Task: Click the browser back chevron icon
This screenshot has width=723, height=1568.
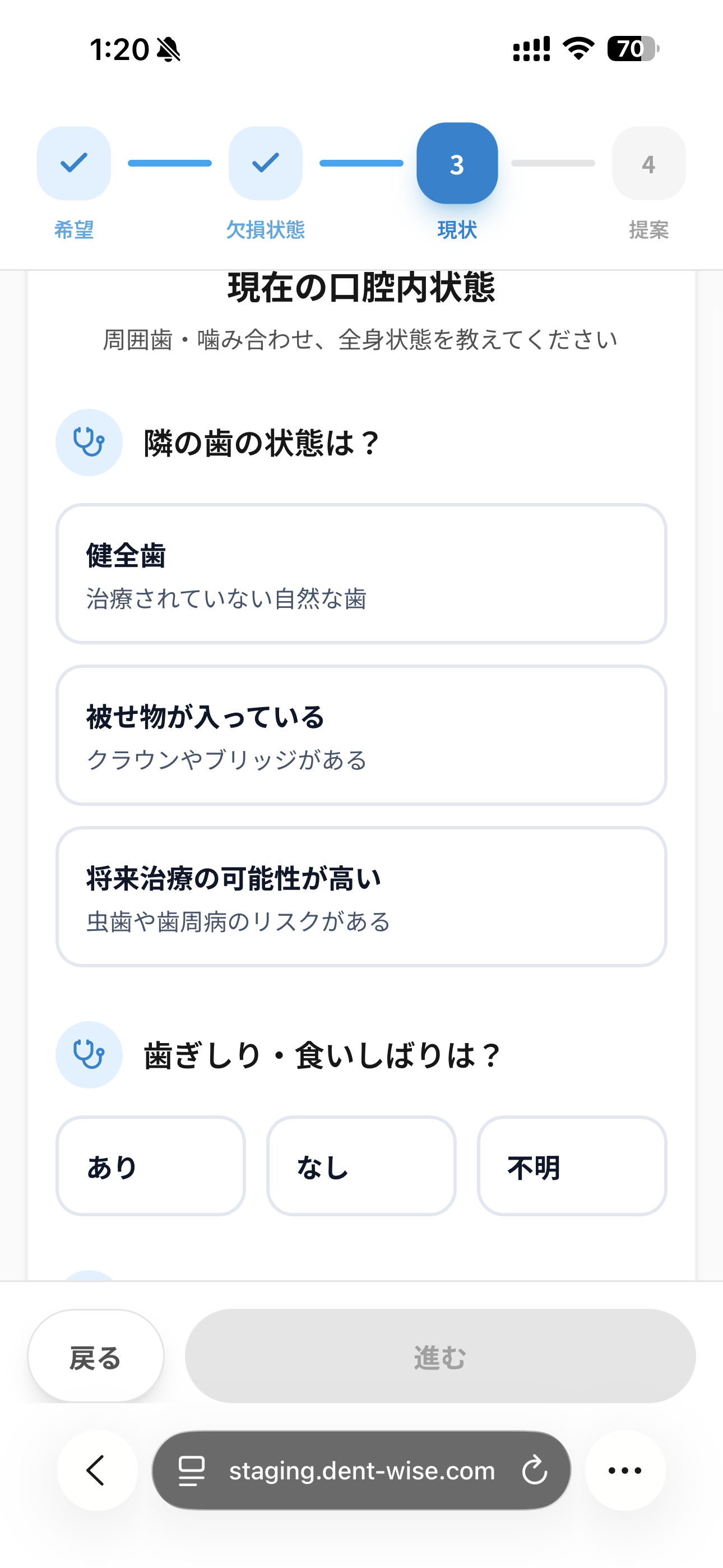Action: click(97, 1470)
